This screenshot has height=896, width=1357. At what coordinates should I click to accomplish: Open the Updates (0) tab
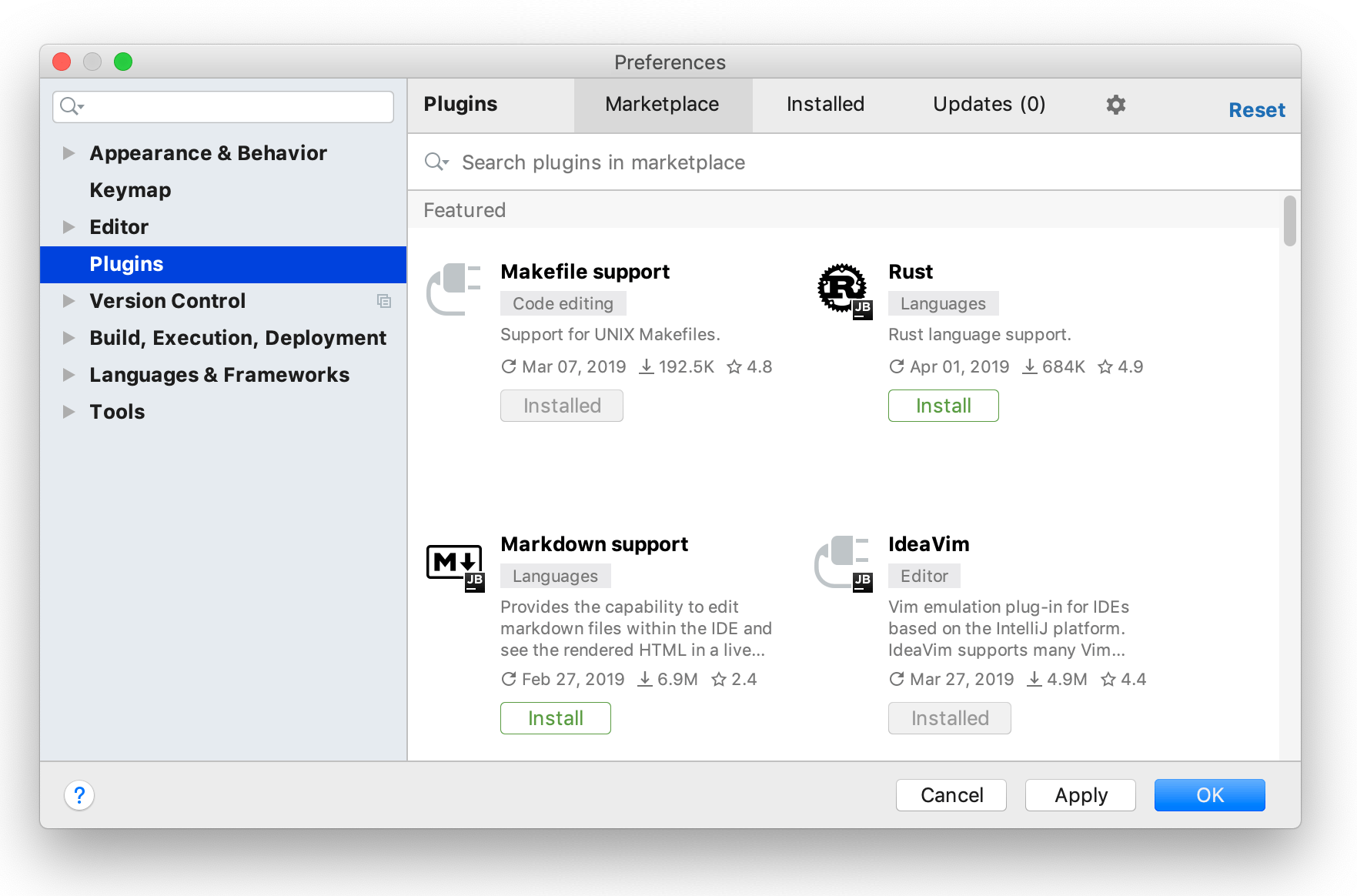click(x=988, y=105)
